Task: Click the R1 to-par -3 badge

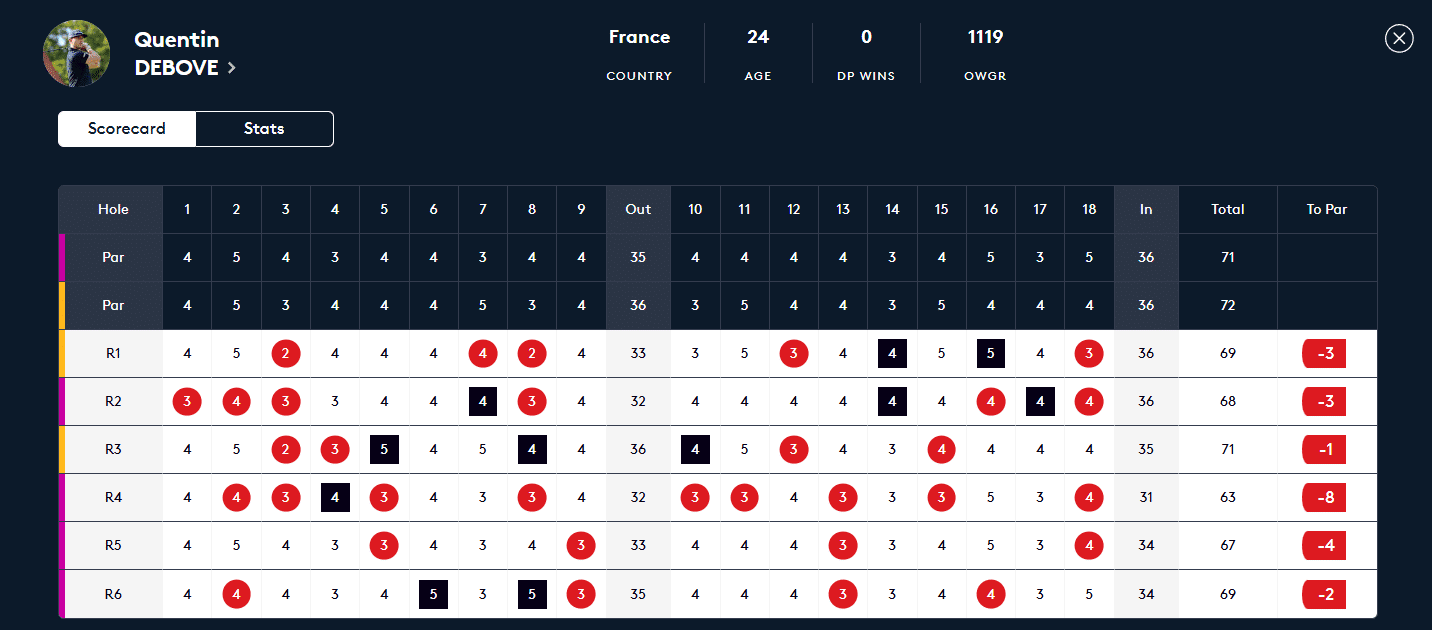Action: [x=1325, y=354]
